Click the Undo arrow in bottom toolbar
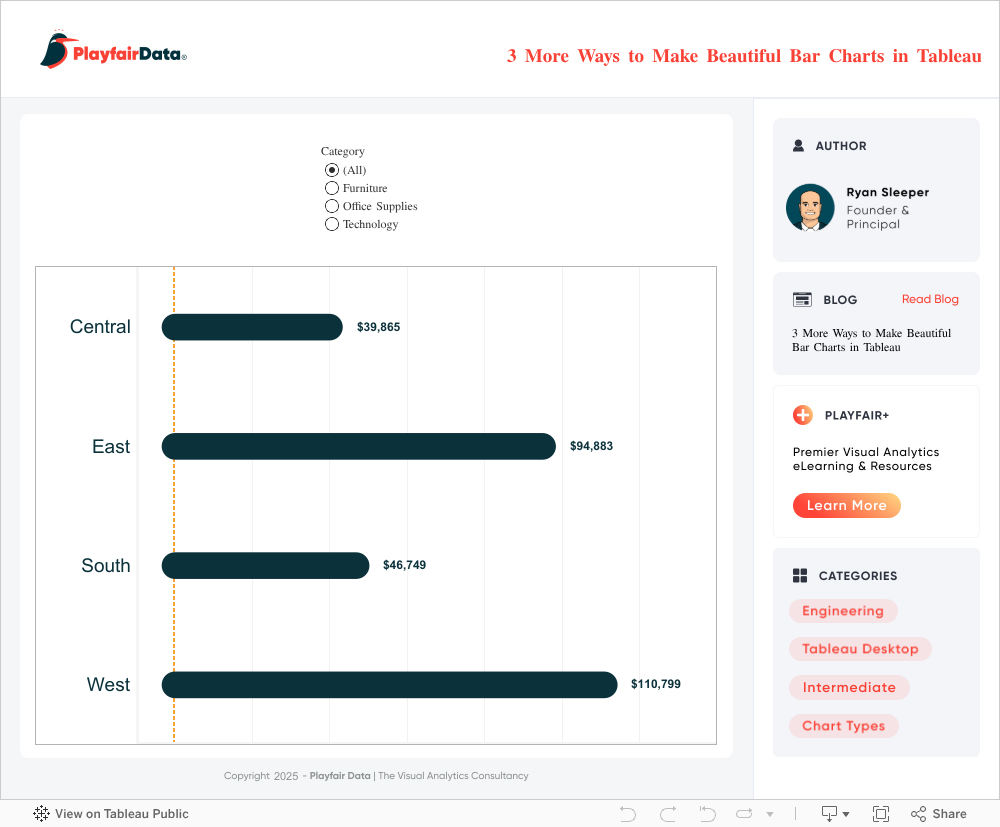The image size is (1000, 827). tap(628, 814)
